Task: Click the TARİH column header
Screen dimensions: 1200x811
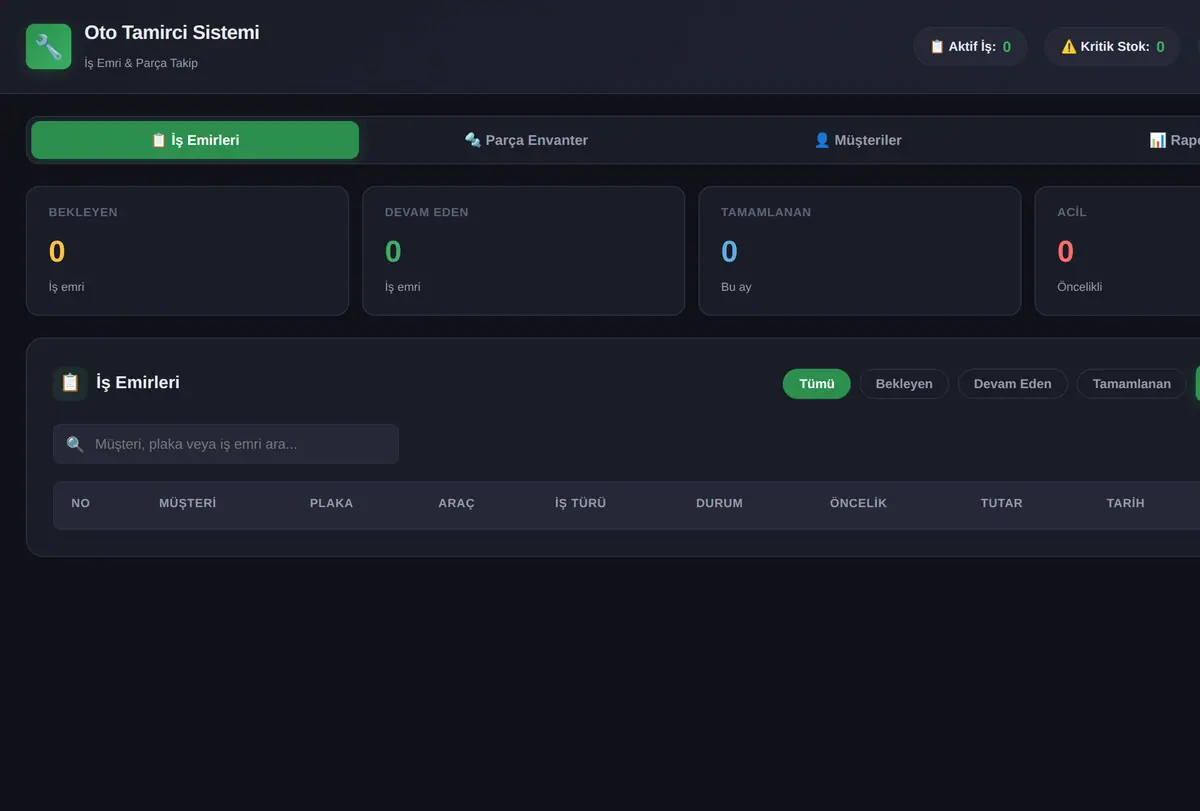Action: pyautogui.click(x=1125, y=503)
